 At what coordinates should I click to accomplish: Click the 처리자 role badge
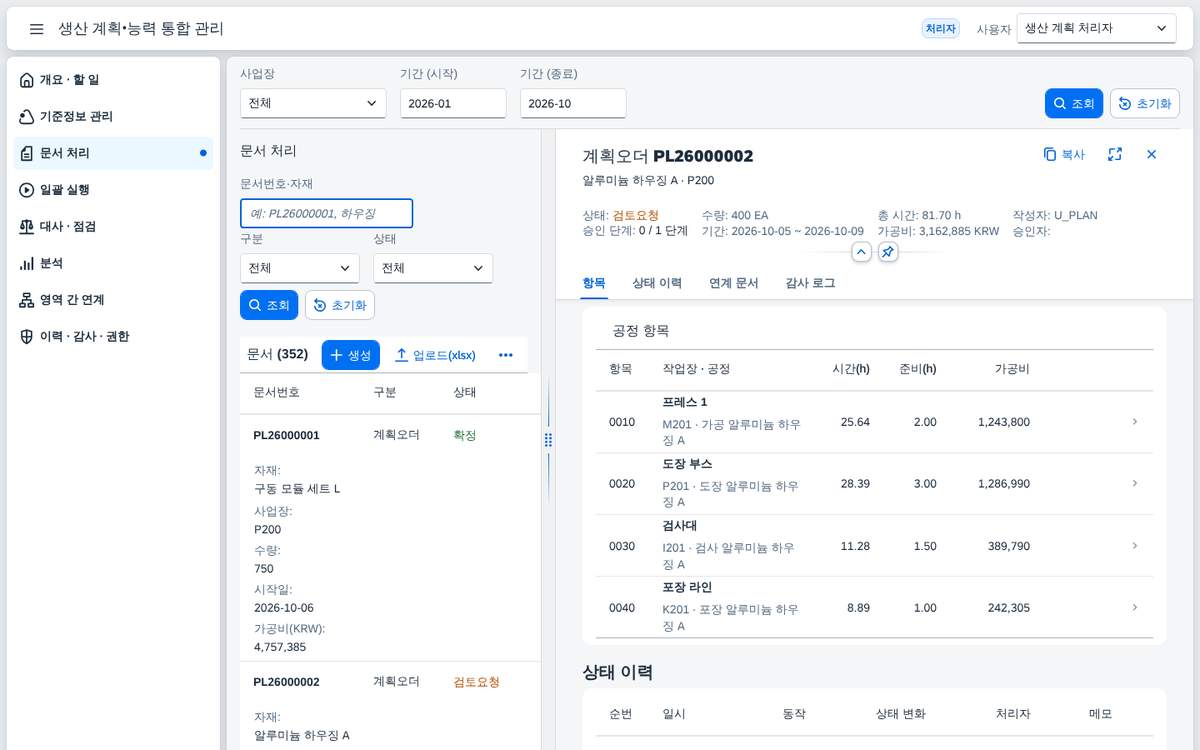point(940,29)
